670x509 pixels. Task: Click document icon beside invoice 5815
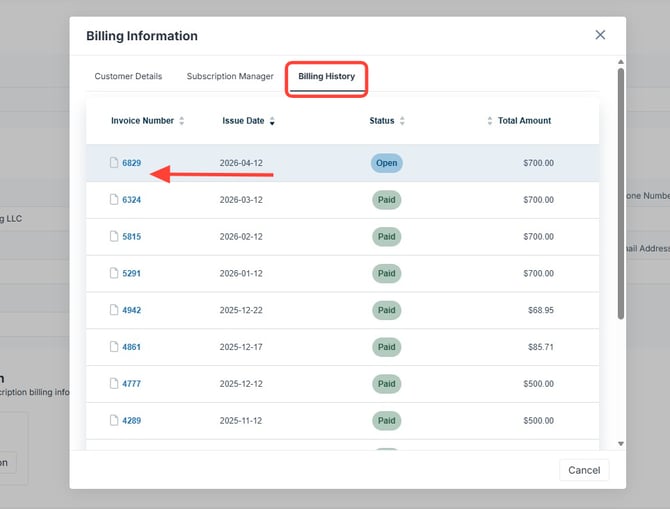click(x=114, y=237)
